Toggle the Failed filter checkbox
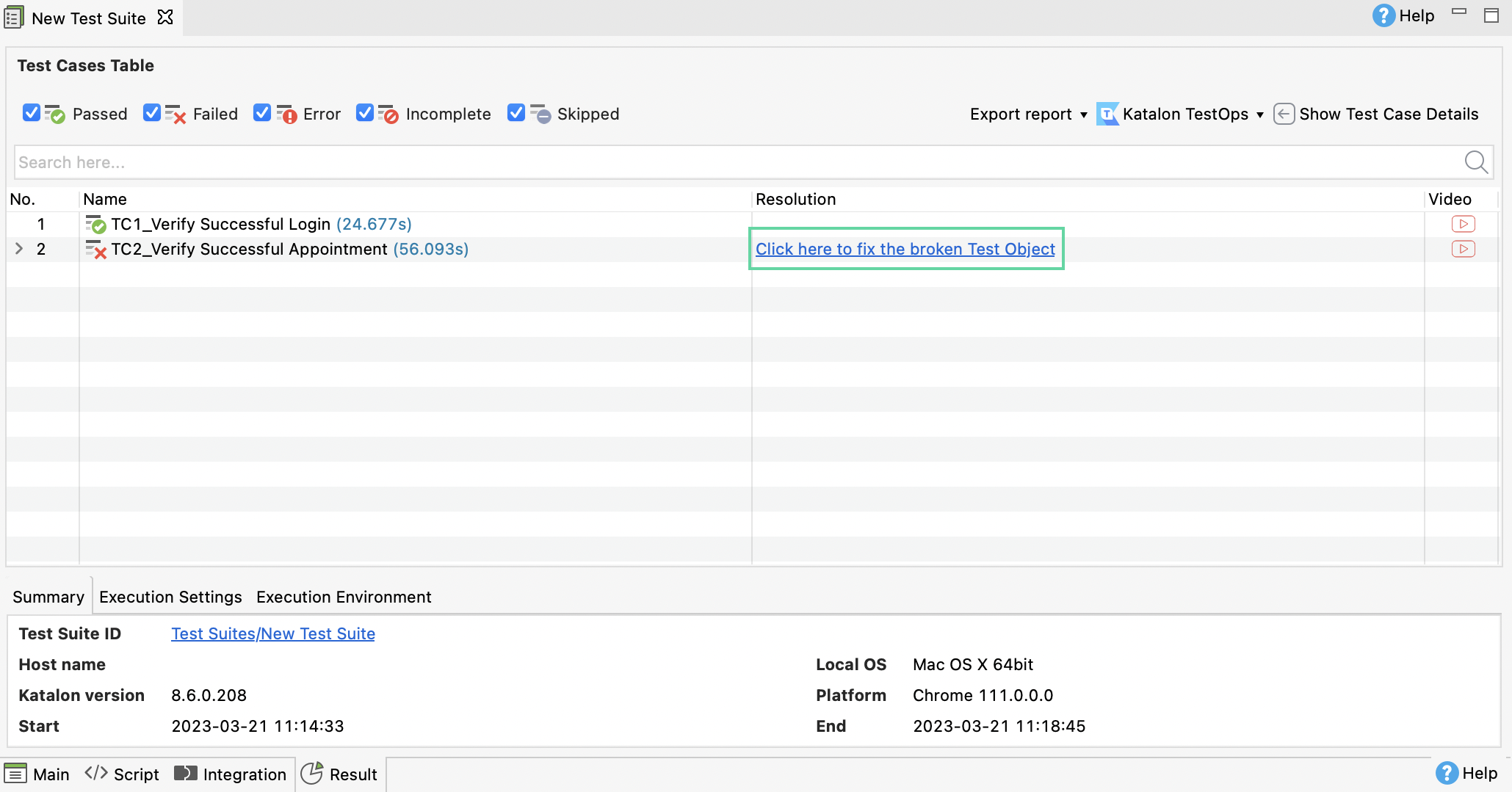 pos(152,113)
